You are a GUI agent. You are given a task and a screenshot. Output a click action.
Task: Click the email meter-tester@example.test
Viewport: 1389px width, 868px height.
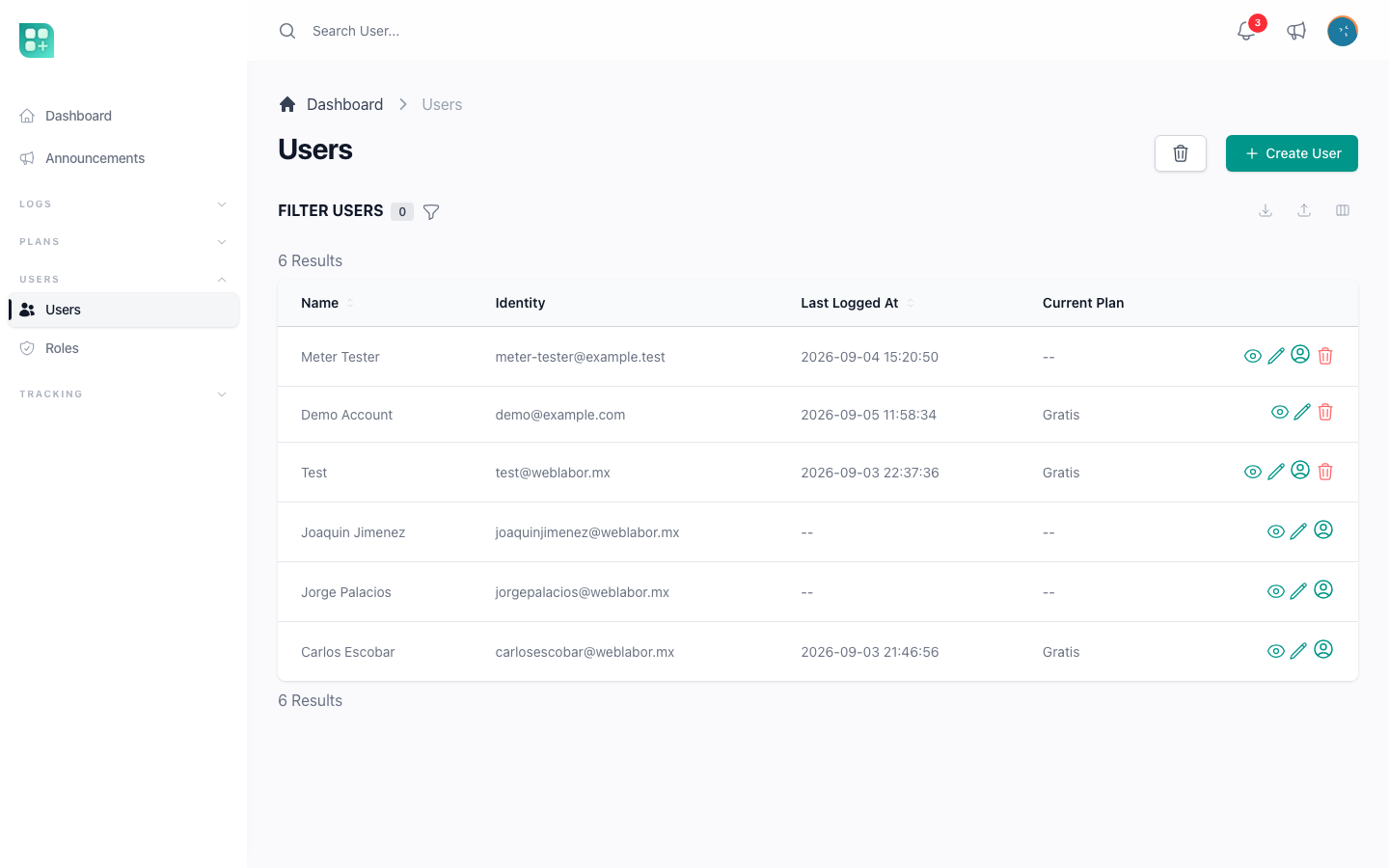(580, 357)
